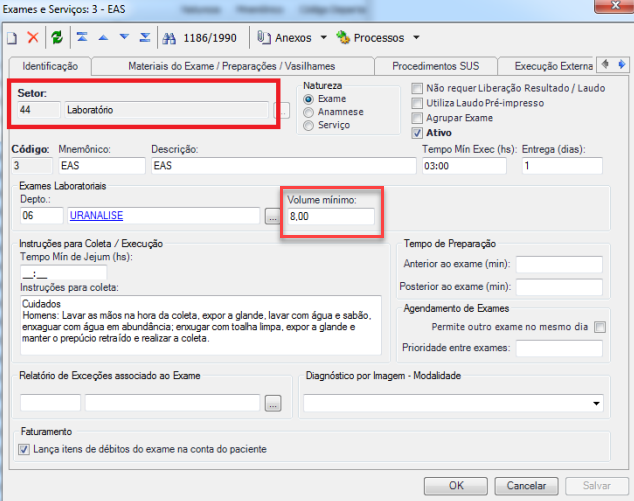Image resolution: width=634 pixels, height=501 pixels.
Task: Follow the URANALISE department link
Action: (96, 216)
